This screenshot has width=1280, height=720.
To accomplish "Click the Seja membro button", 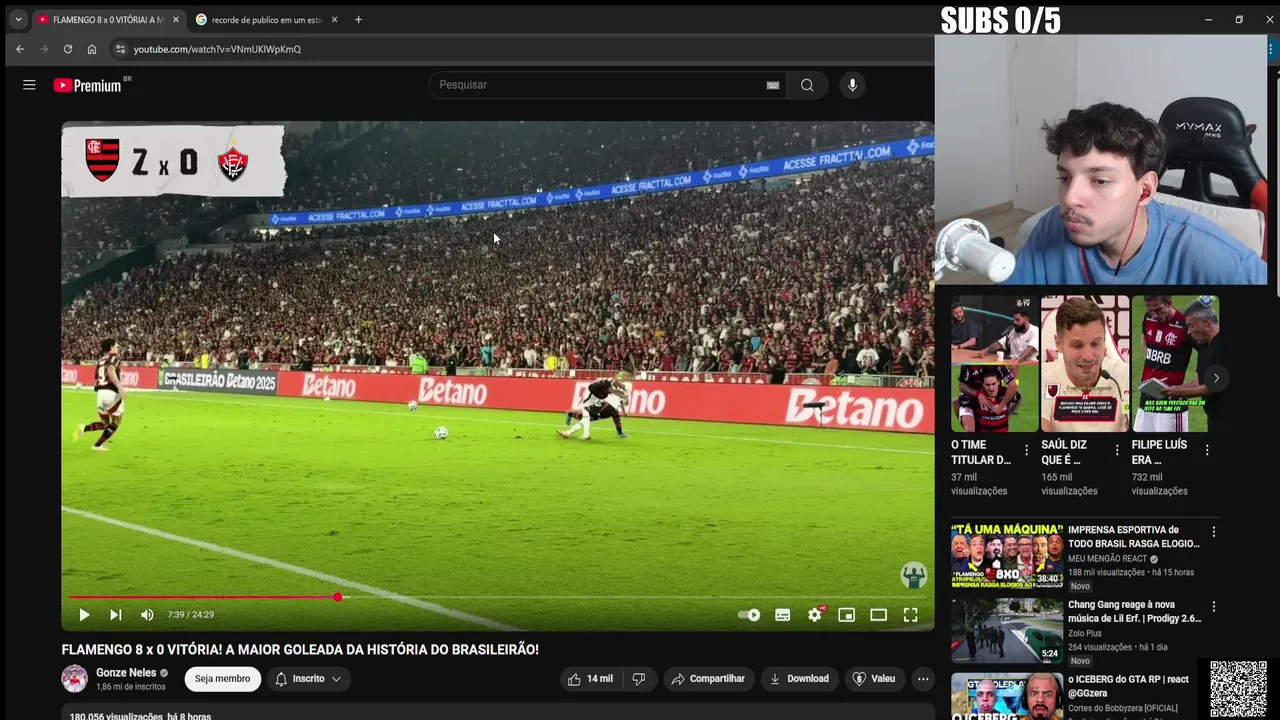I will point(223,679).
